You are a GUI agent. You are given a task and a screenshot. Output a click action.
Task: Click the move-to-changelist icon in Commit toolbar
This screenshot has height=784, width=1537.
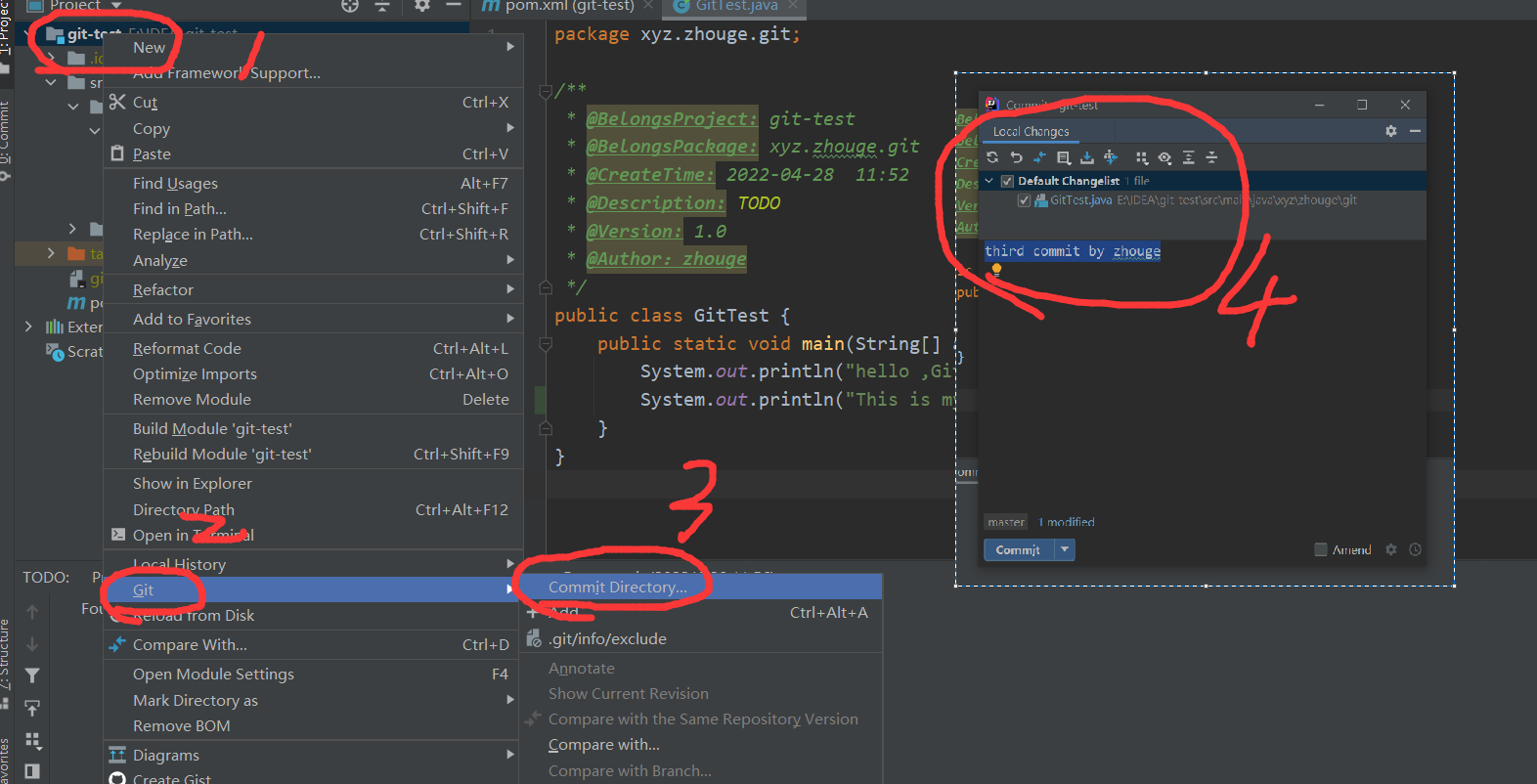tap(1111, 157)
